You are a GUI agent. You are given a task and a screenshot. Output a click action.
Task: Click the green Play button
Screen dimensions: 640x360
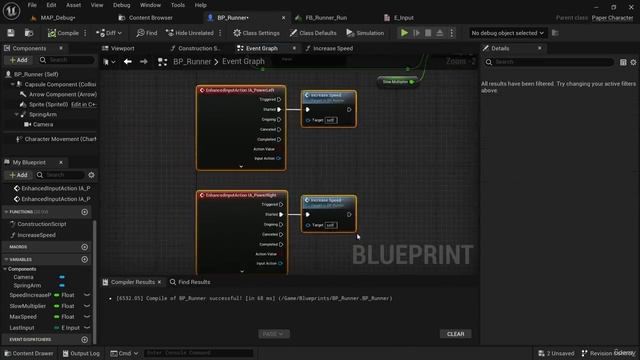[404, 33]
